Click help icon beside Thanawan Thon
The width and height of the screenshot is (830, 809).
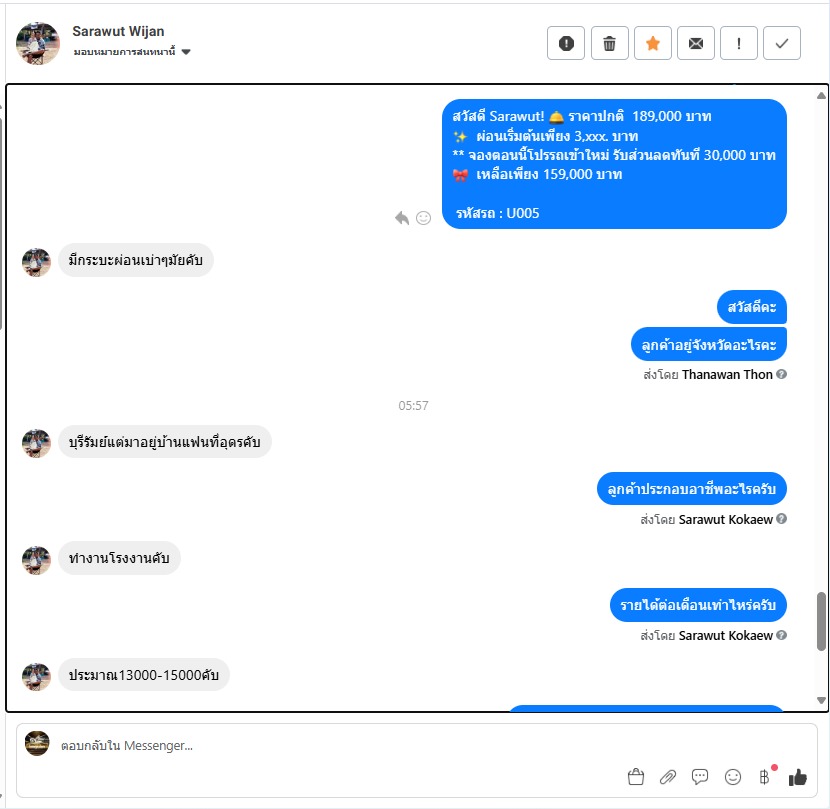(781, 374)
